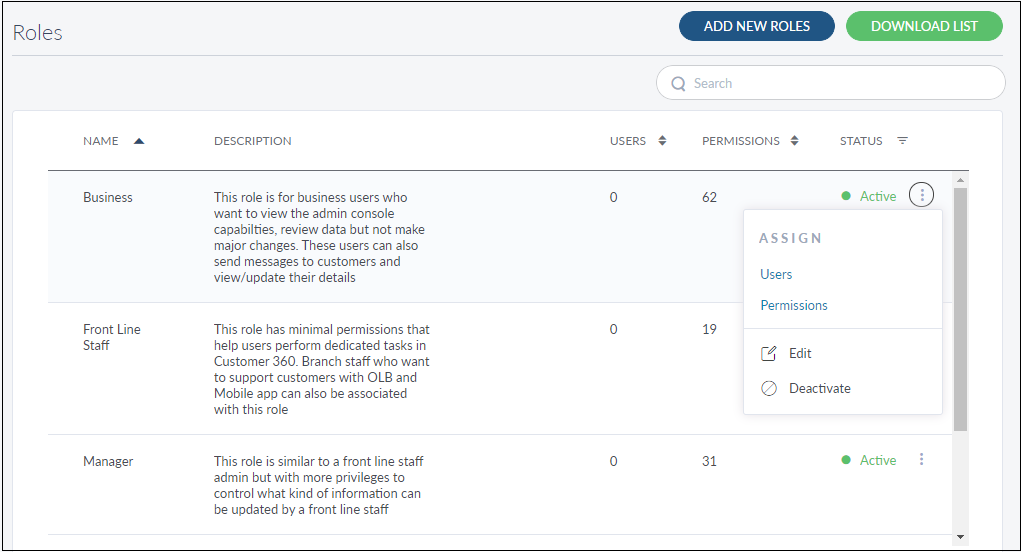This screenshot has height=552, width=1021.
Task: Click the Download List button
Action: [923, 26]
